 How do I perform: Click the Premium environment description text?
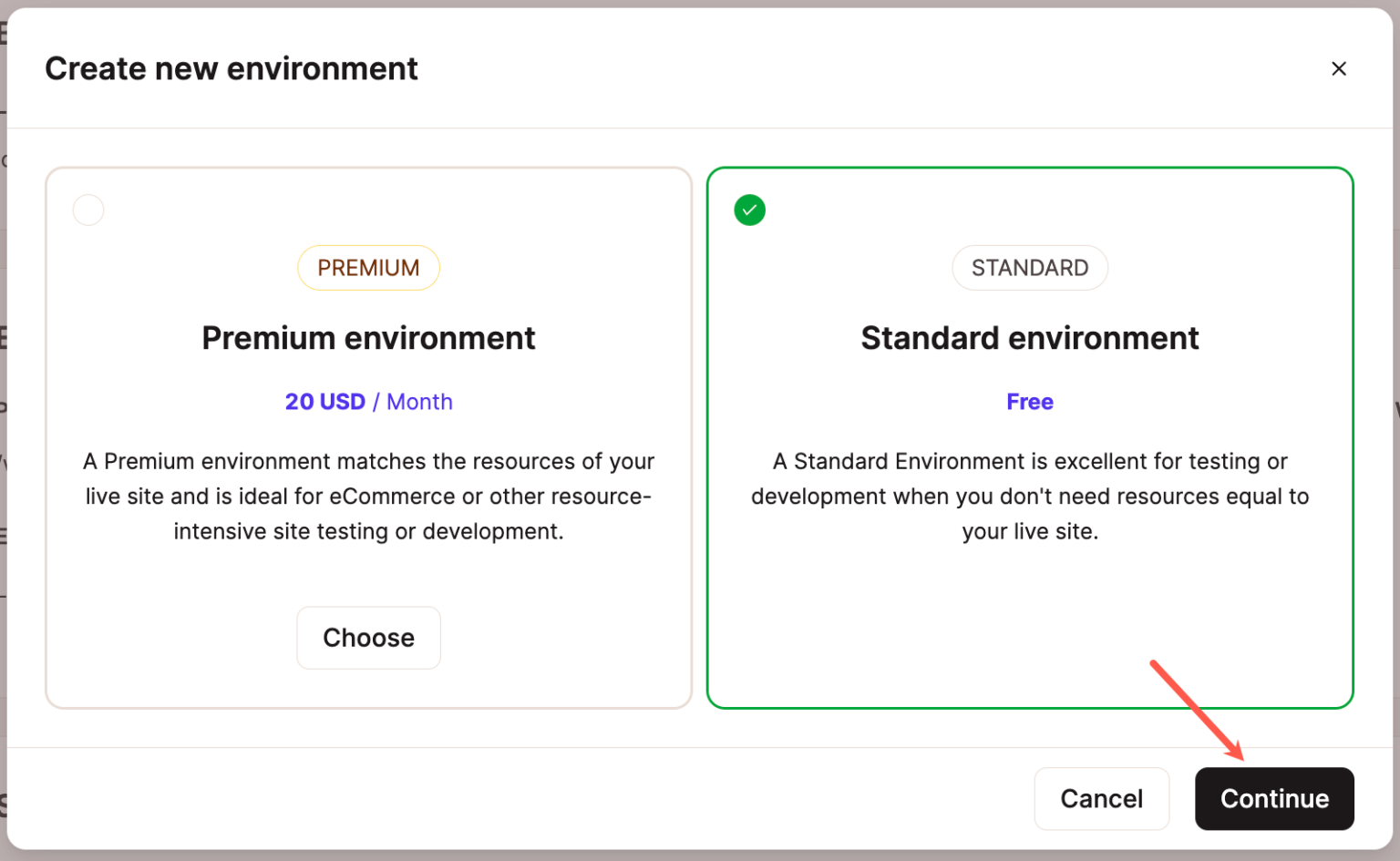pos(368,496)
